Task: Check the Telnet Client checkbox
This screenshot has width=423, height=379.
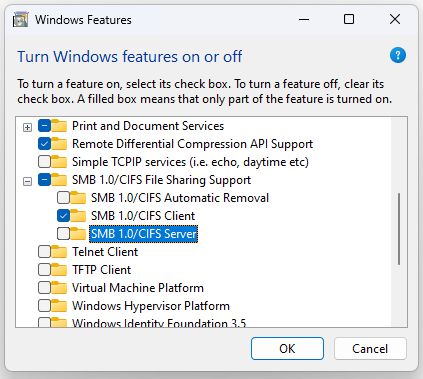Action: (44, 252)
